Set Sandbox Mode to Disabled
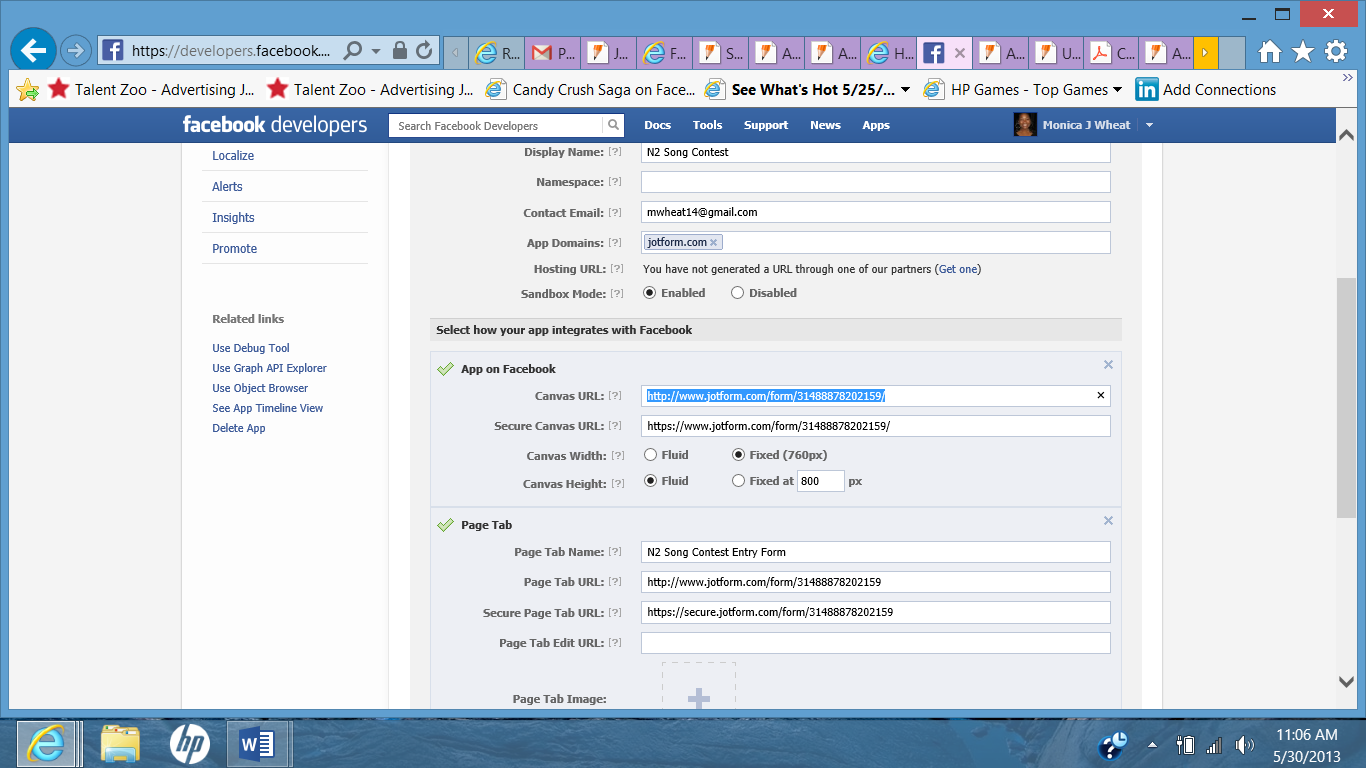1366x768 pixels. click(738, 293)
